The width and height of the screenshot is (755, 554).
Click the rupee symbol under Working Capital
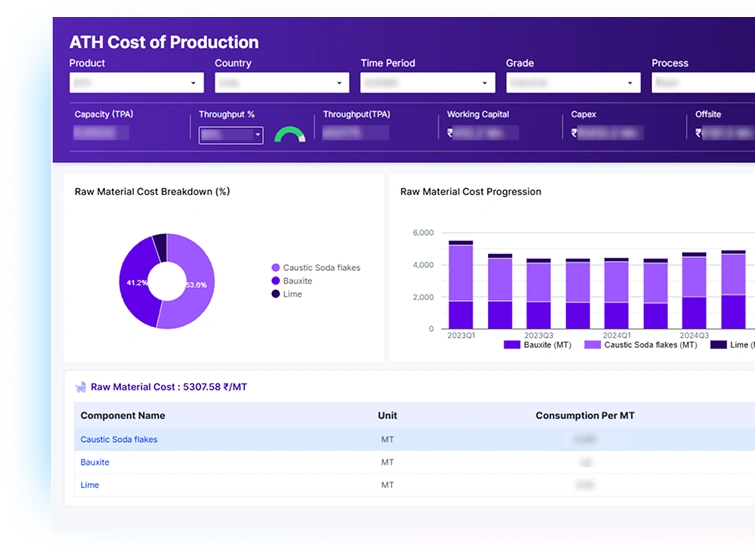450,133
